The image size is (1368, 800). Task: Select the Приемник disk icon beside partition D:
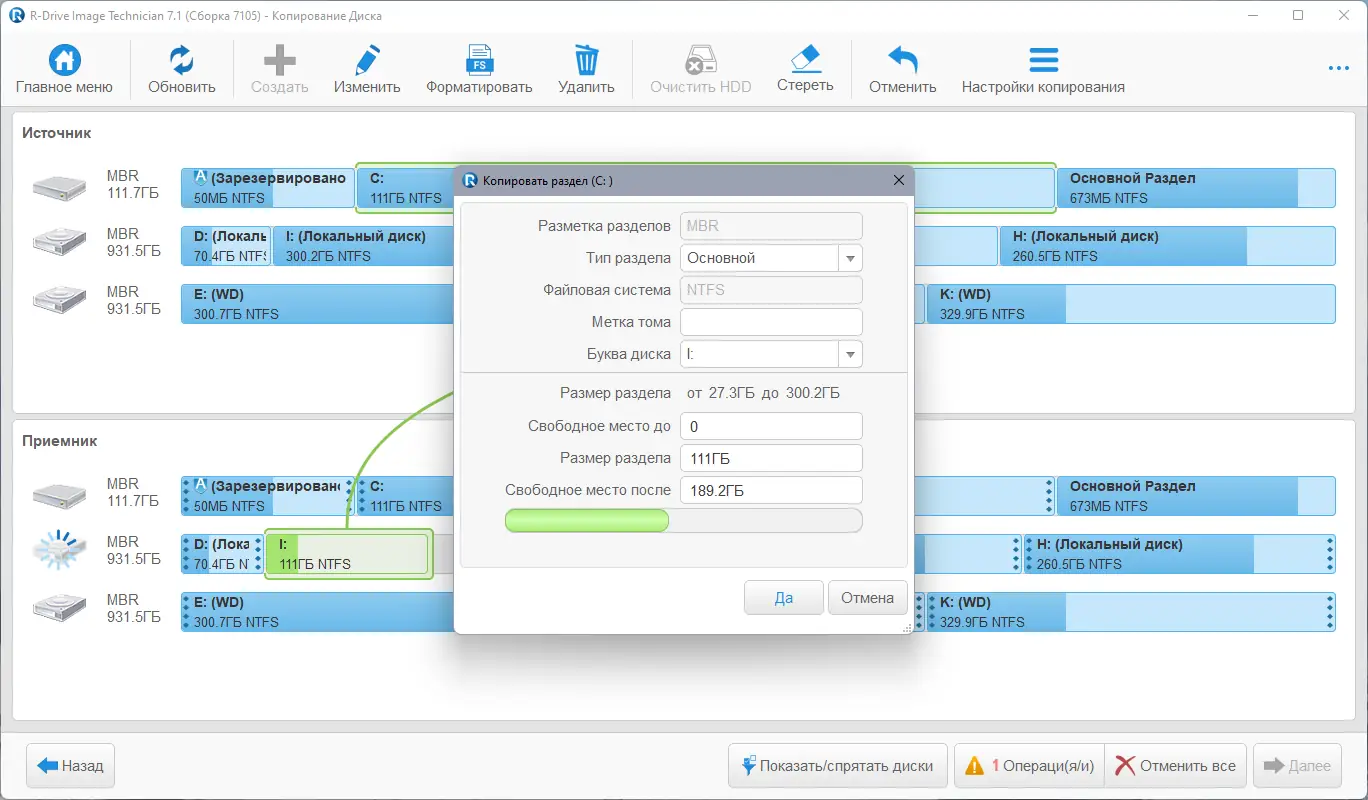pyautogui.click(x=60, y=551)
